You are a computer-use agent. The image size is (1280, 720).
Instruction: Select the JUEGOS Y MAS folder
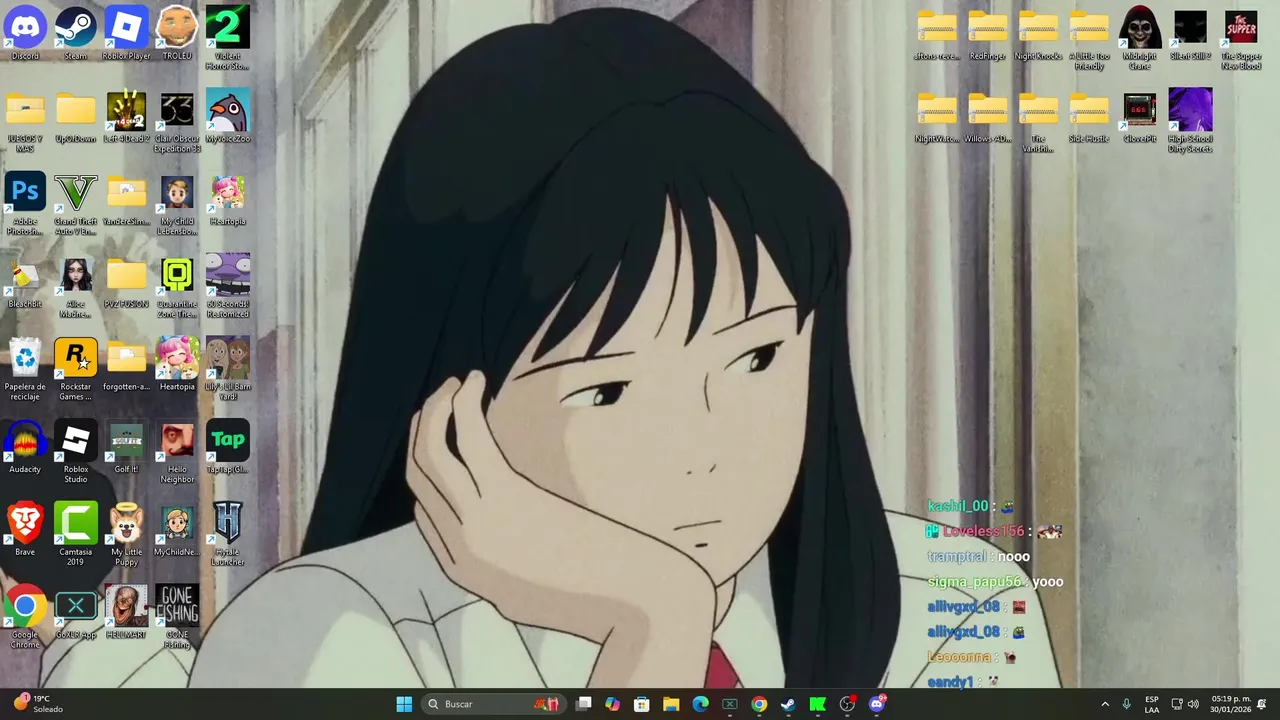click(25, 121)
